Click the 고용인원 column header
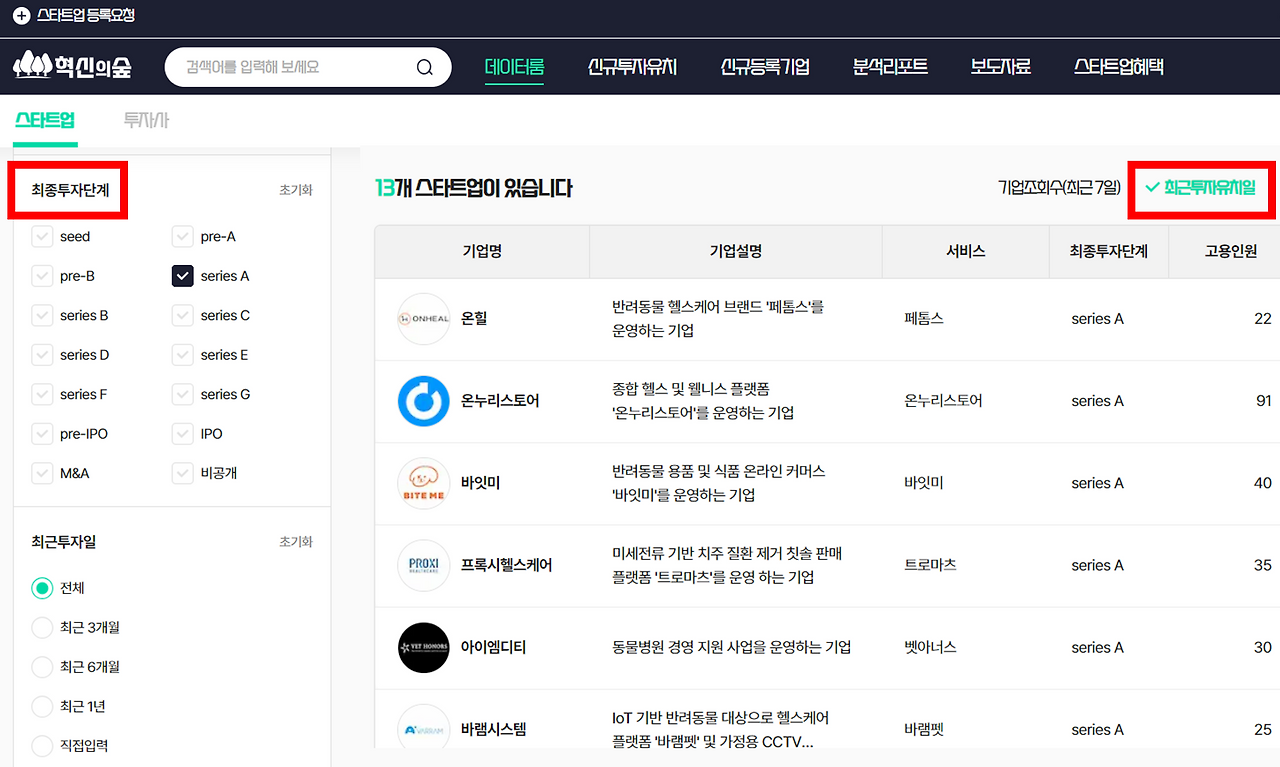The height and width of the screenshot is (767, 1280). (x=1230, y=252)
